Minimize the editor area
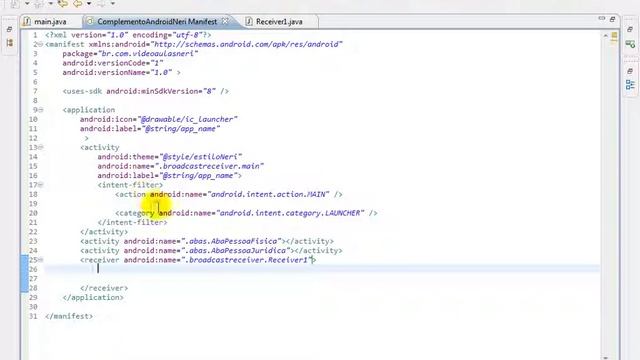This screenshot has height=360, width=640. click(602, 19)
